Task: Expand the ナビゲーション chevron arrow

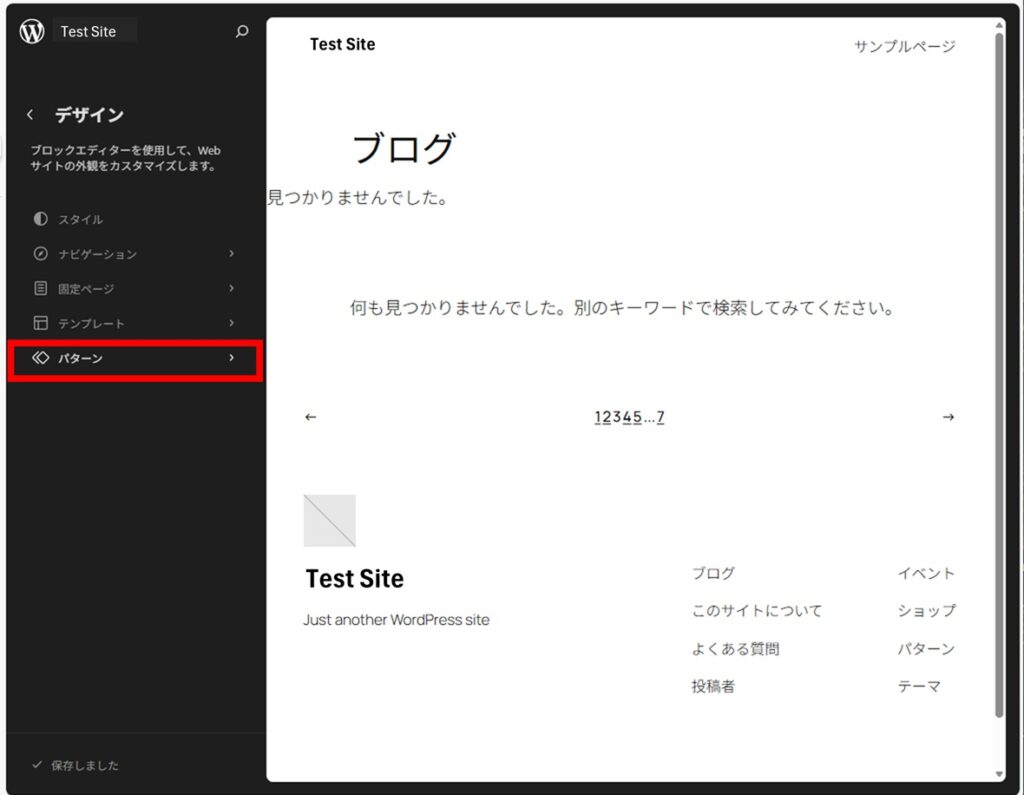Action: click(x=231, y=254)
